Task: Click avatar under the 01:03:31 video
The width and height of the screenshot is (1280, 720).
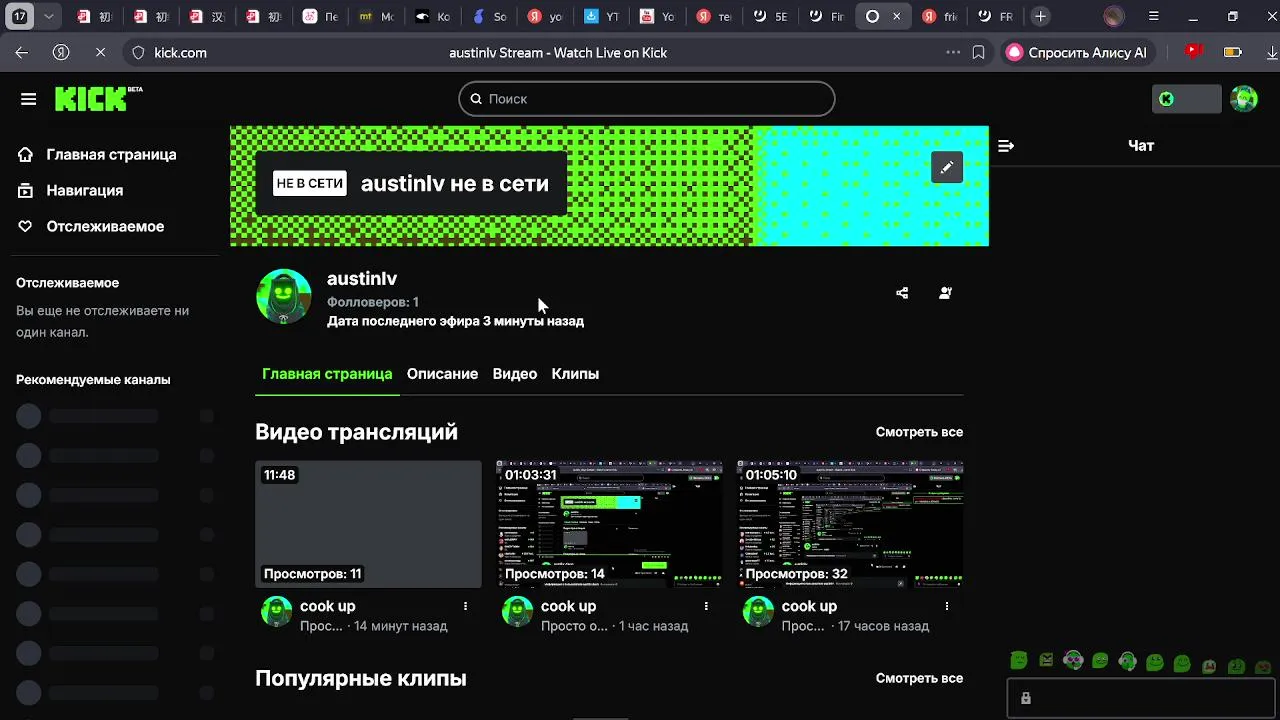Action: [517, 612]
